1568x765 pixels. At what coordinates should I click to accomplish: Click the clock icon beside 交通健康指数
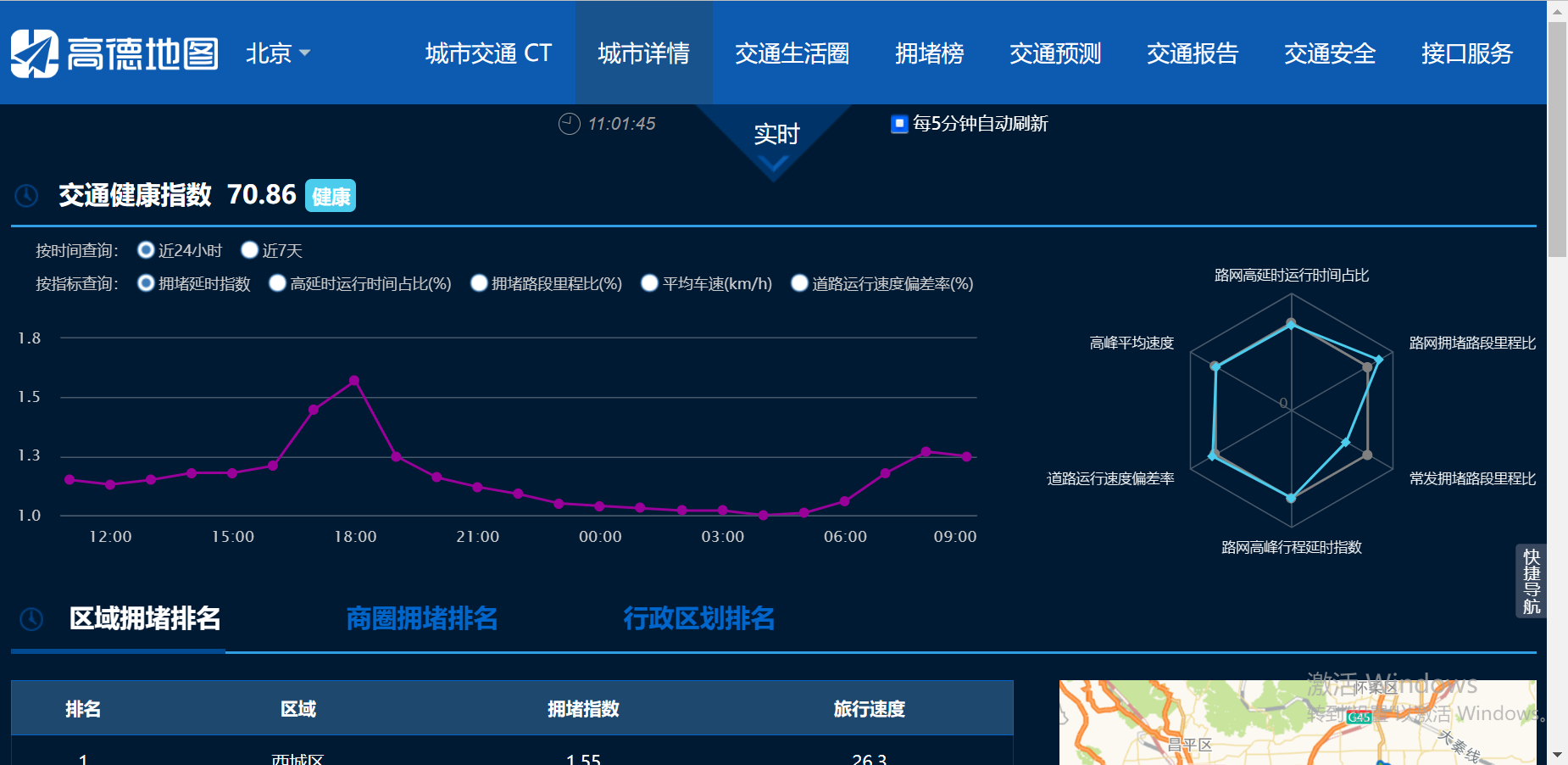tap(27, 196)
